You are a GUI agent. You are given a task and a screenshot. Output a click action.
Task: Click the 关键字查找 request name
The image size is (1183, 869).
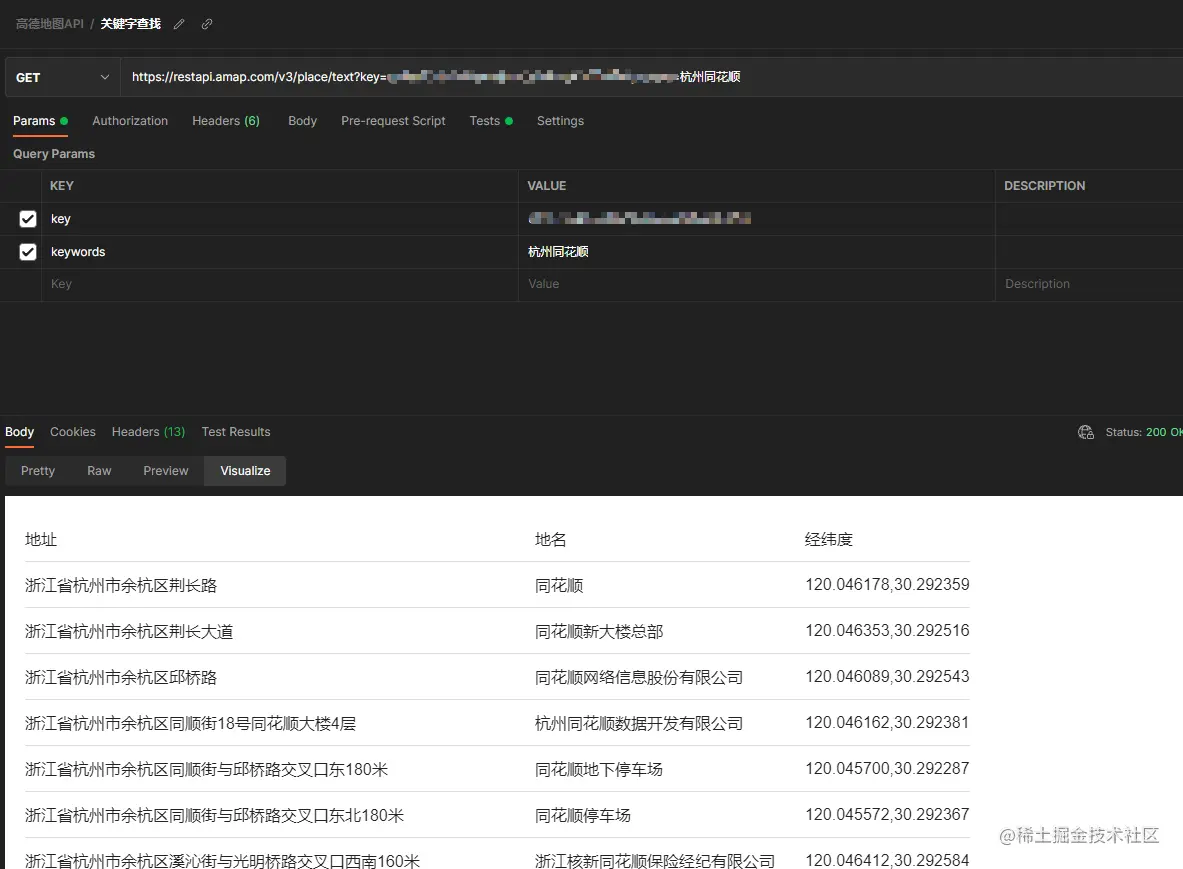[x=131, y=24]
